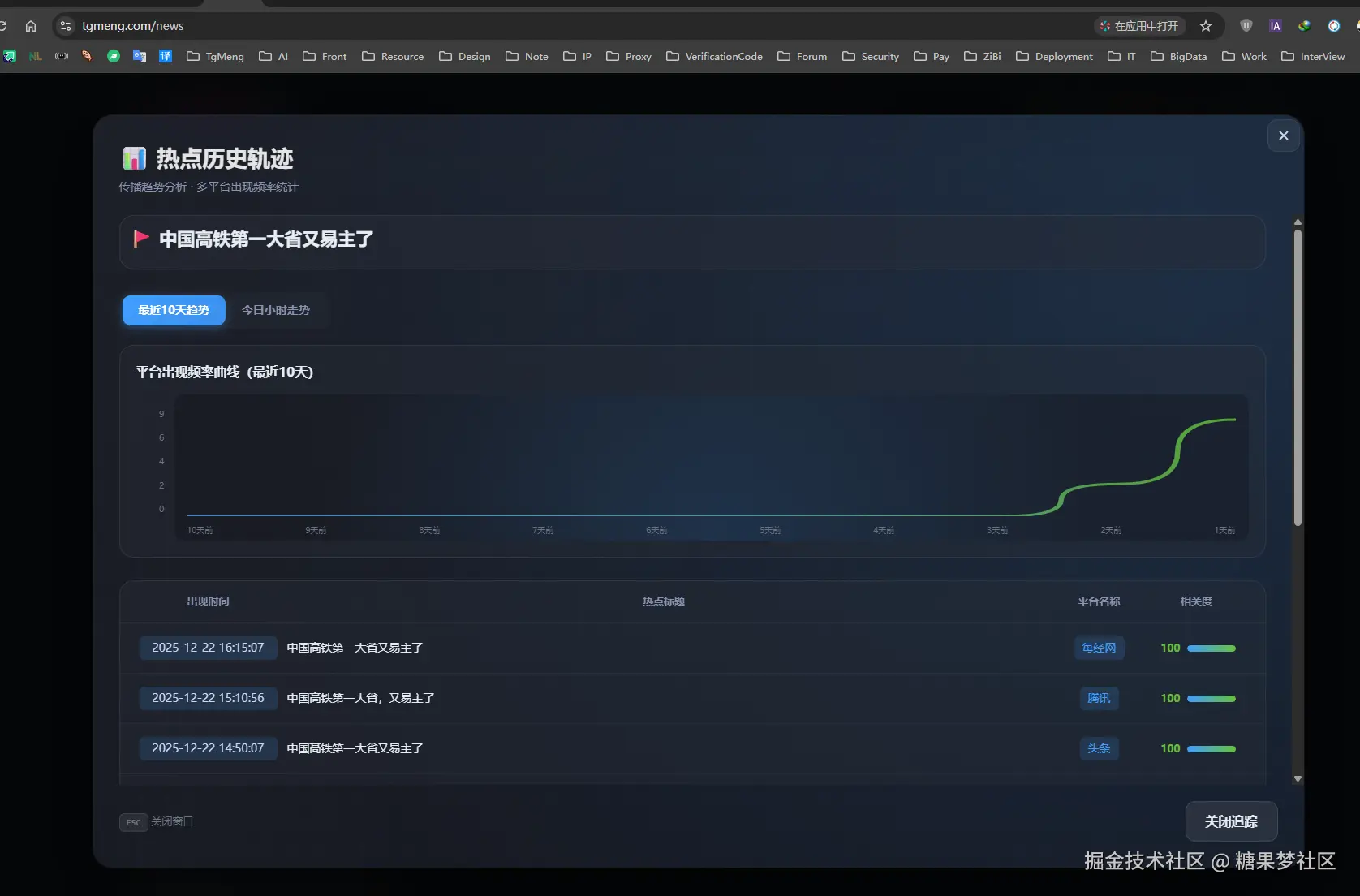The width and height of the screenshot is (1360, 896).
Task: Open the IT bookmark folder
Action: click(1121, 56)
